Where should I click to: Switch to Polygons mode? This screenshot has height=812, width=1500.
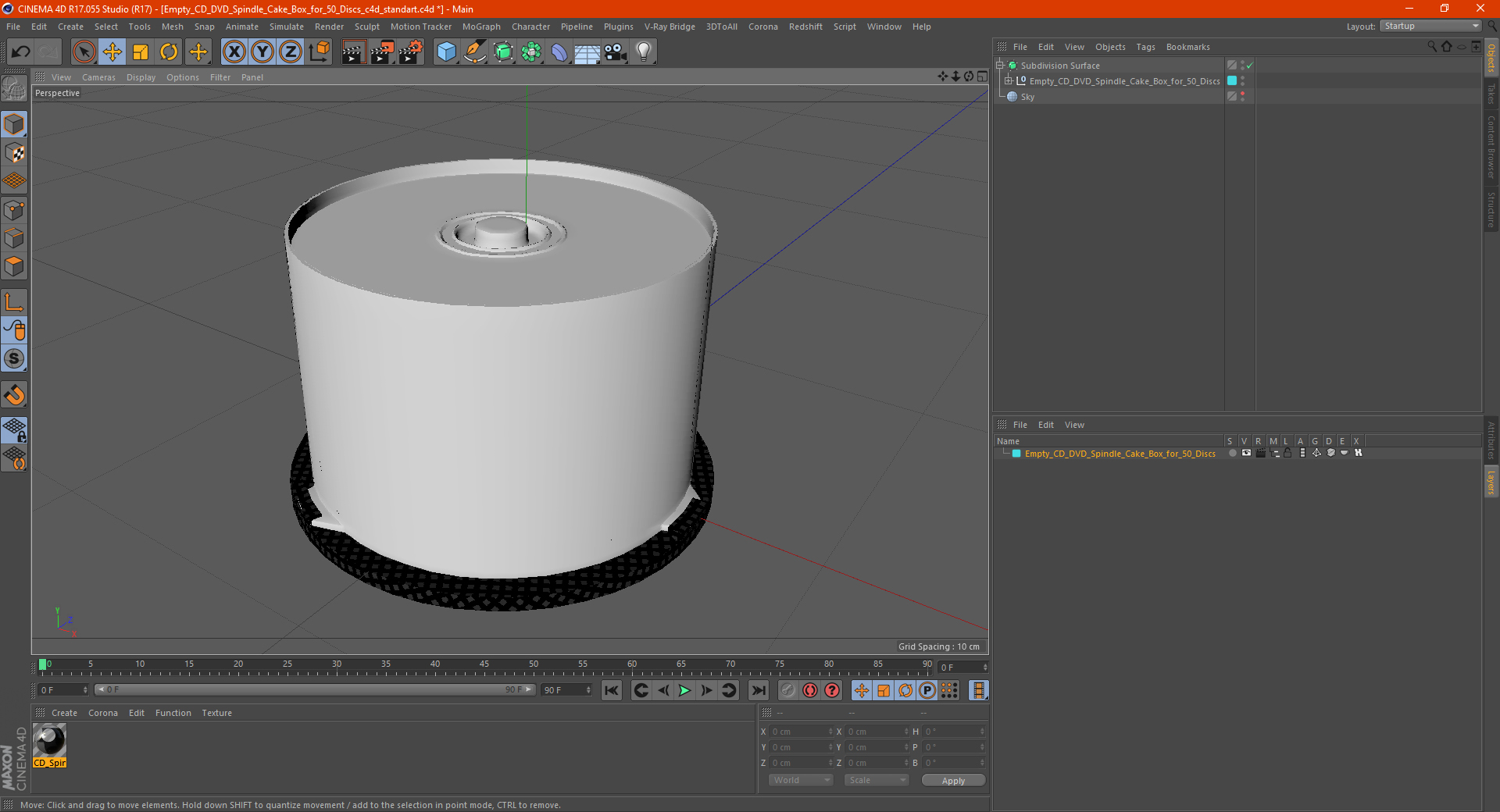(x=14, y=266)
